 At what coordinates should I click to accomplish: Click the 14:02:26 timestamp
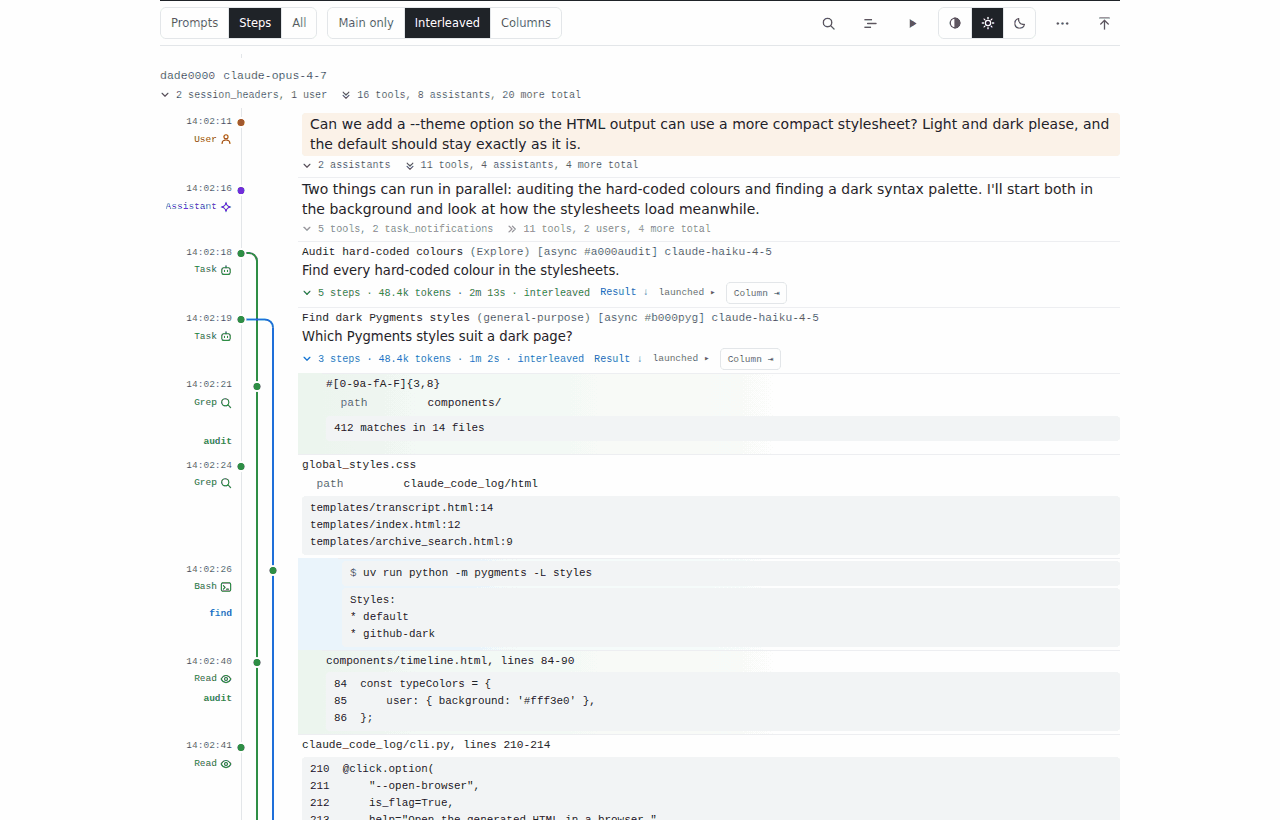pyautogui.click(x=209, y=569)
